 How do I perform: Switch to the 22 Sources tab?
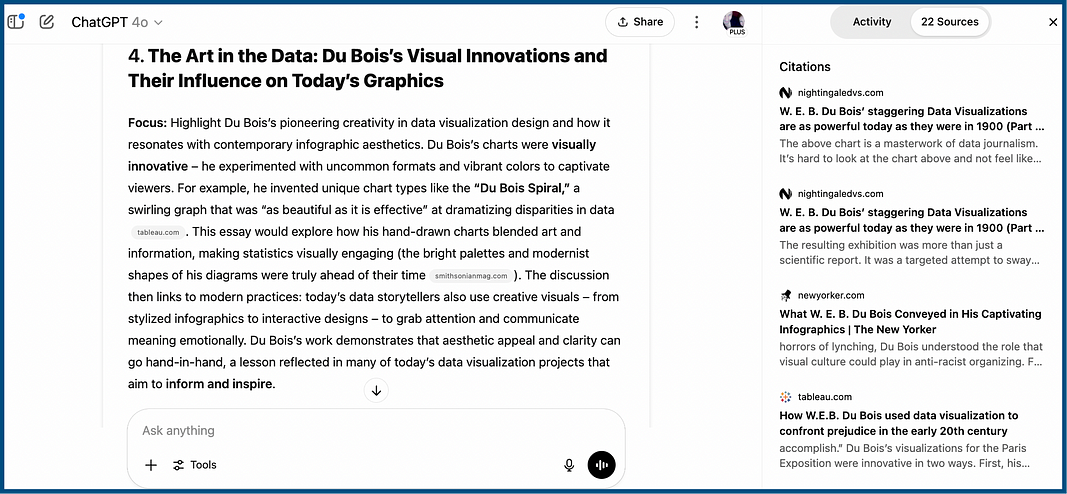pyautogui.click(x=949, y=22)
